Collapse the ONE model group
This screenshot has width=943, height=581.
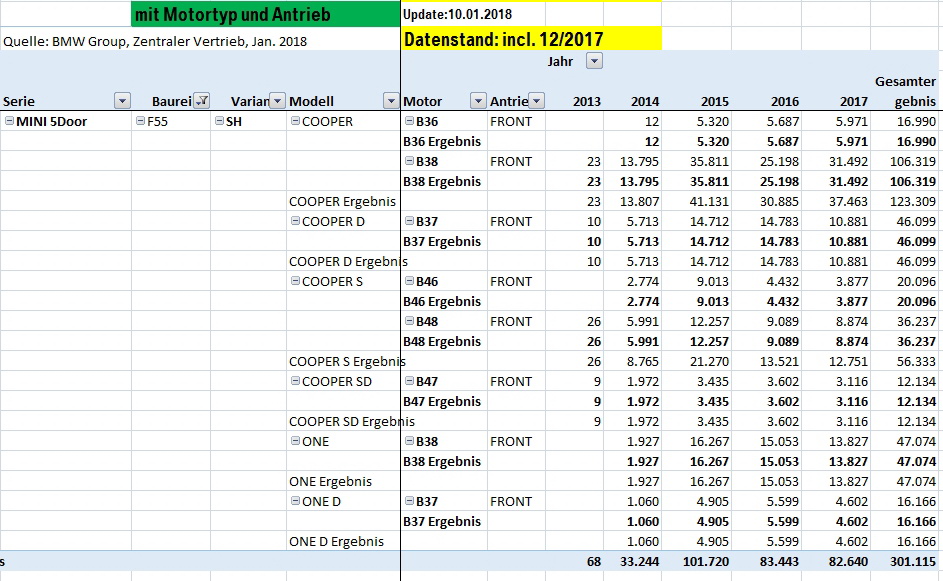coord(295,441)
